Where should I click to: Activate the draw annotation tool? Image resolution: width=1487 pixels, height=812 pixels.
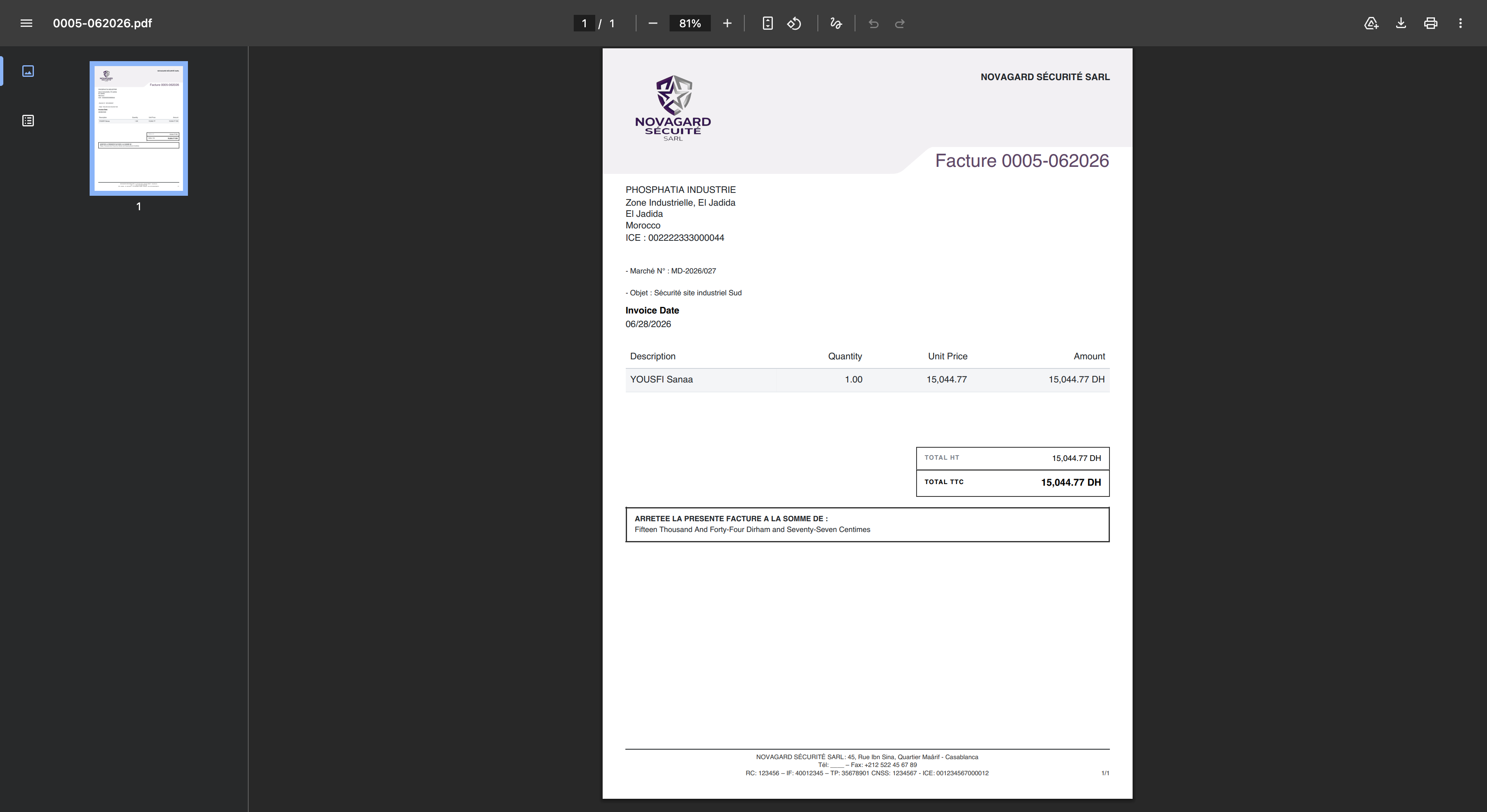point(836,23)
